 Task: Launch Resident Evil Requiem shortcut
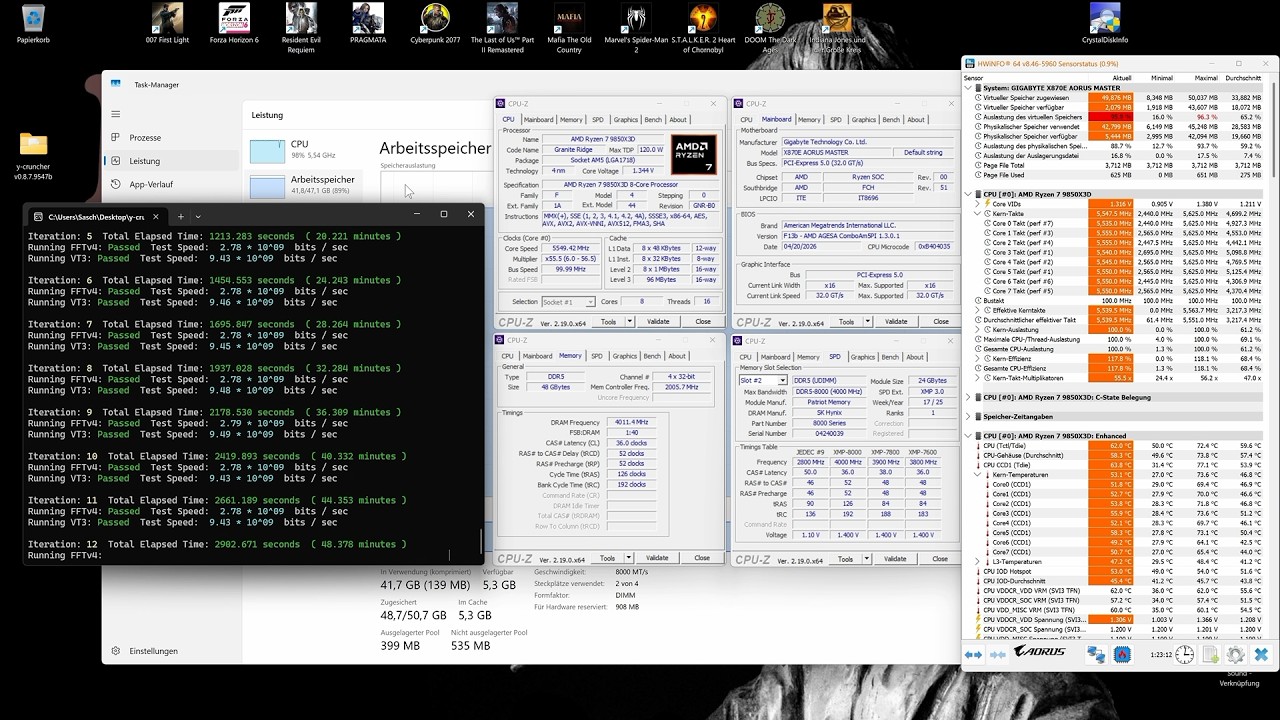(x=301, y=28)
